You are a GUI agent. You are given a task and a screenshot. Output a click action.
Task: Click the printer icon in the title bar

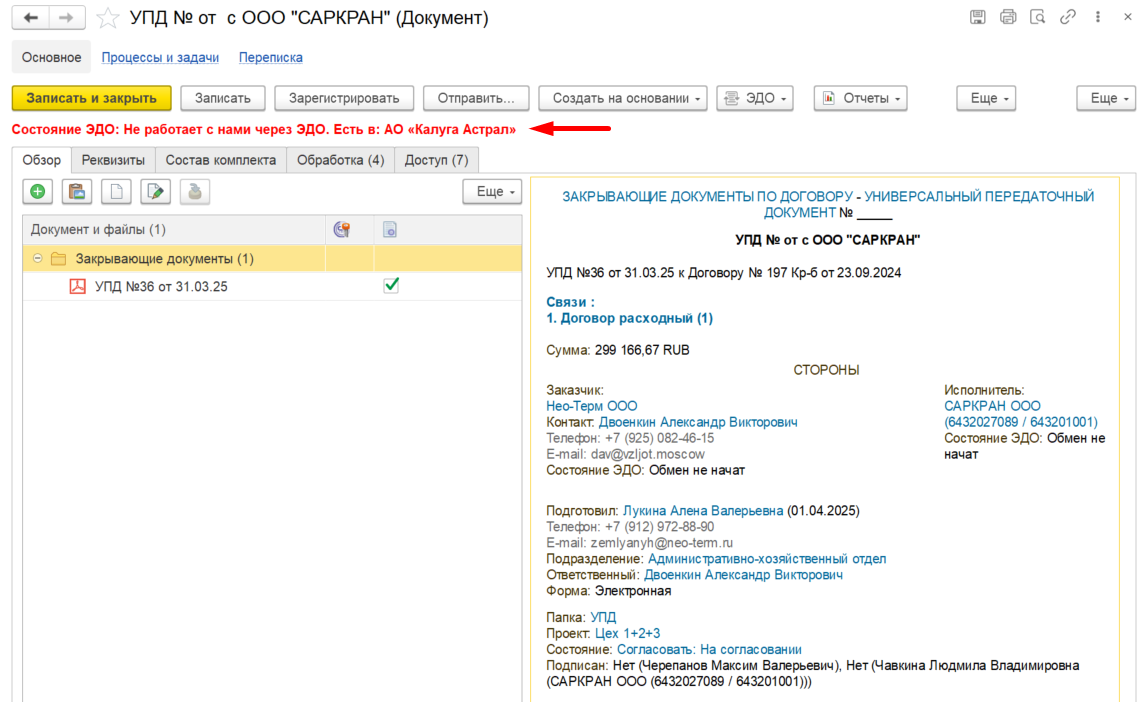pyautogui.click(x=1008, y=17)
